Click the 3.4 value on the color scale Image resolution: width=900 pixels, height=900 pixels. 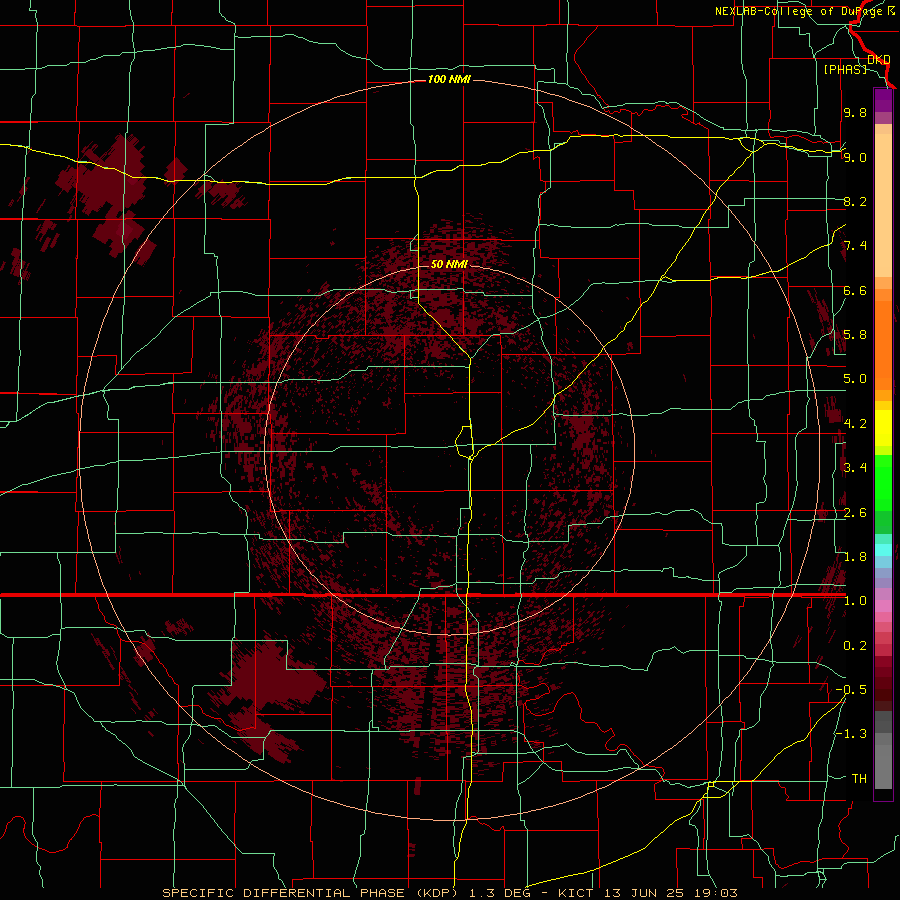(x=855, y=468)
